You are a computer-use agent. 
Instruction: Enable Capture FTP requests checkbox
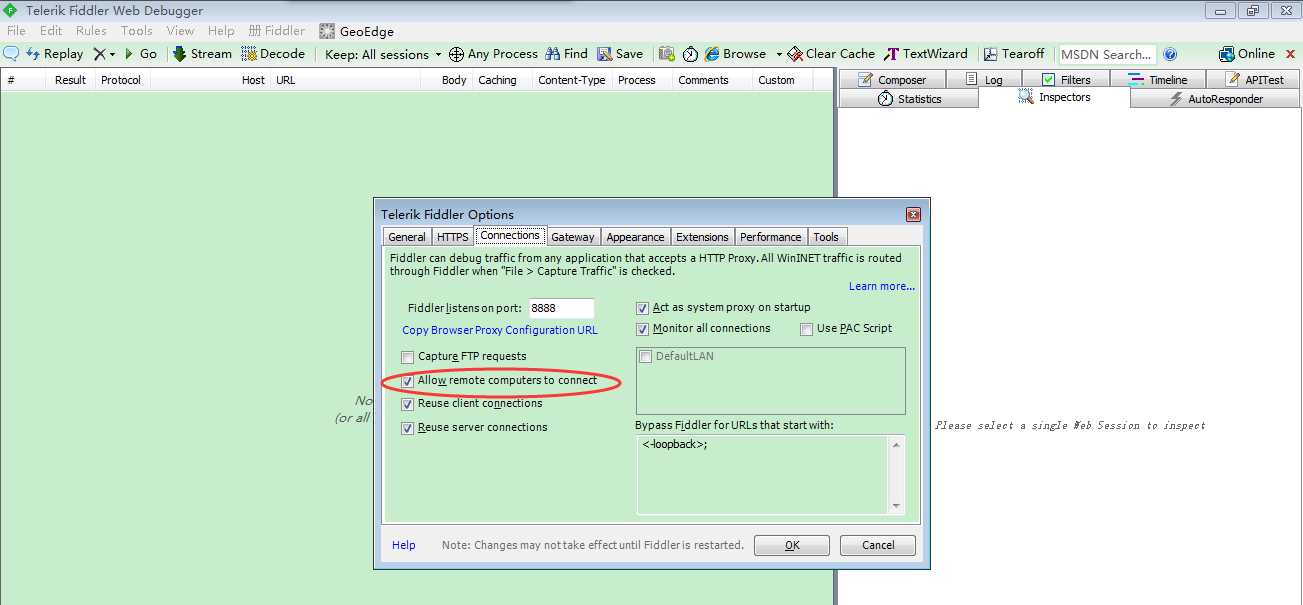pos(407,357)
